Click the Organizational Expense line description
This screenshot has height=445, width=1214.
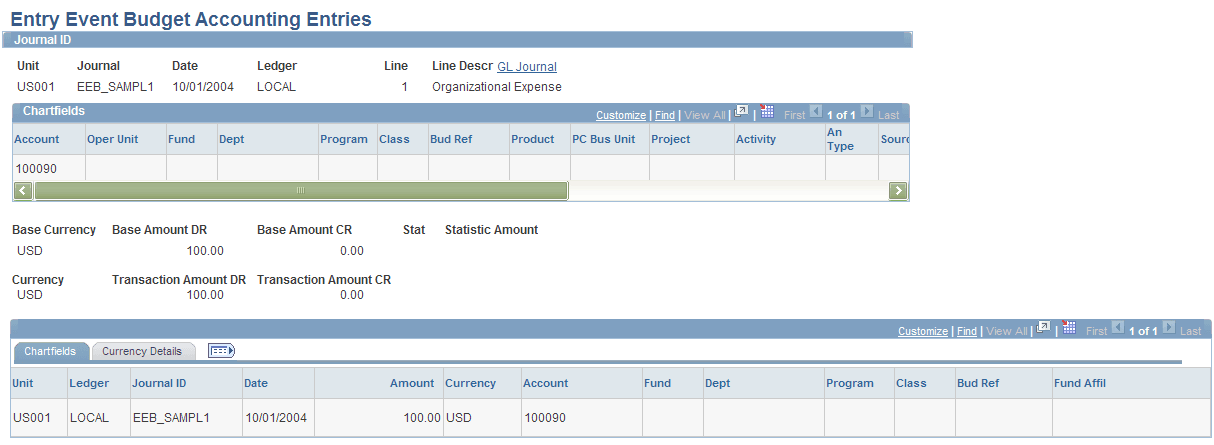click(x=497, y=87)
